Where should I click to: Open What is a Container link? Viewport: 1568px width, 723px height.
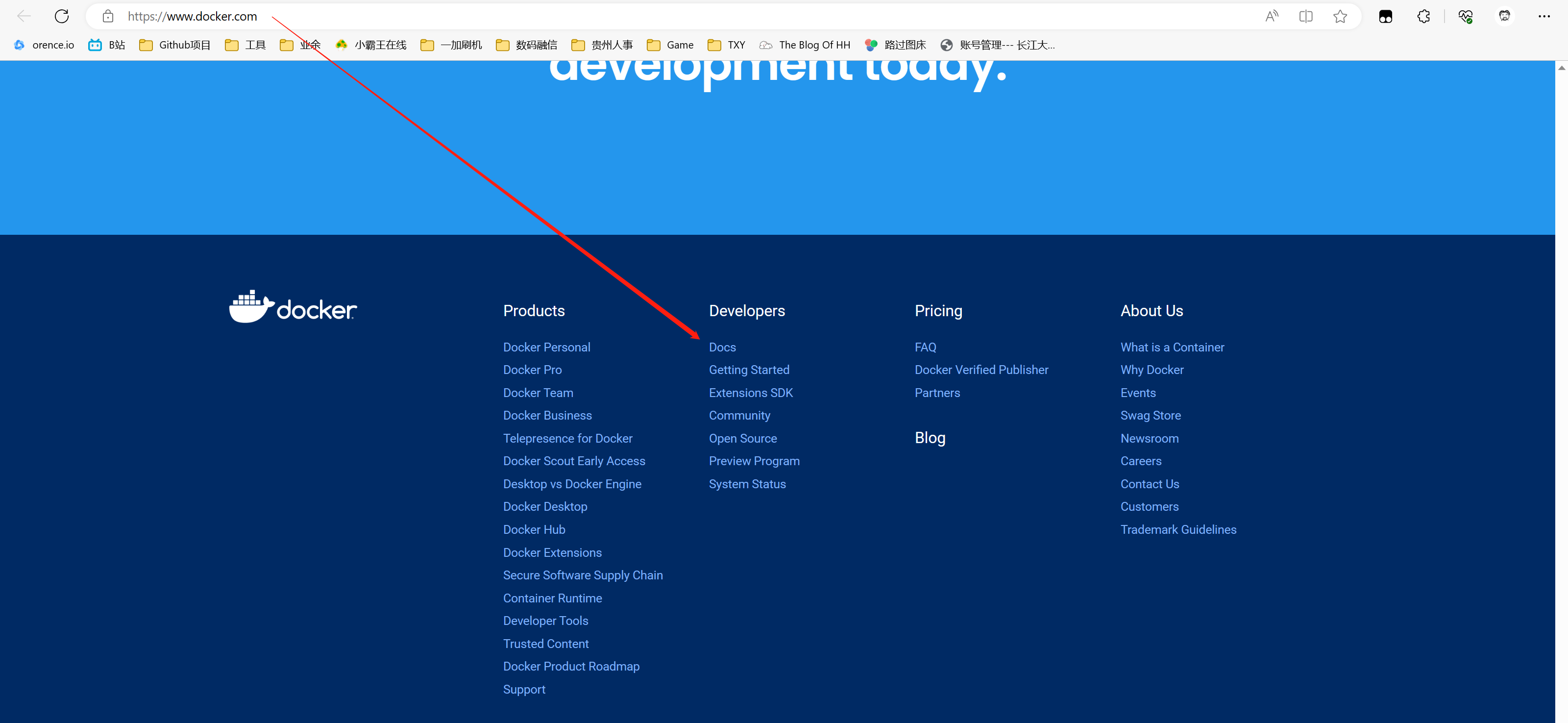[1173, 347]
